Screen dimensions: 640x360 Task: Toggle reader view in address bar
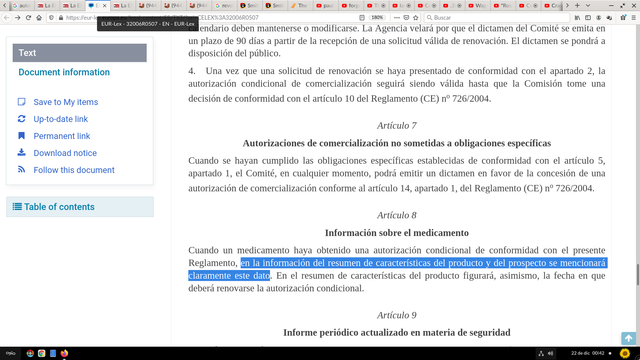[x=362, y=18]
